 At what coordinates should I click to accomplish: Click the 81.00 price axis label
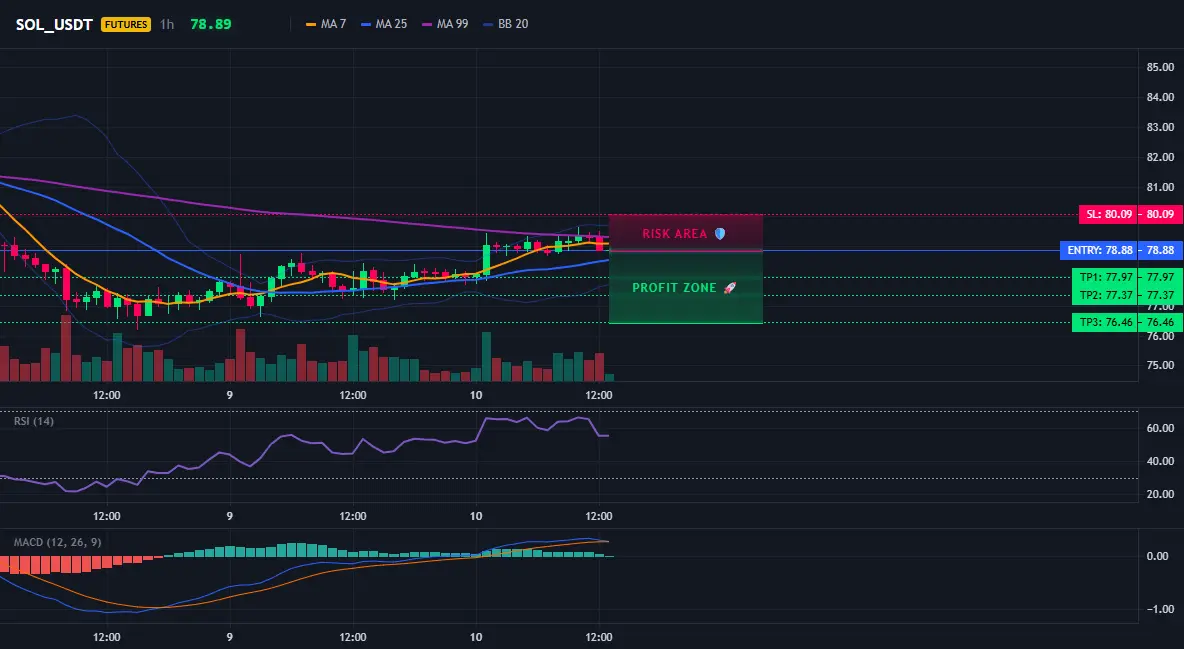1160,187
